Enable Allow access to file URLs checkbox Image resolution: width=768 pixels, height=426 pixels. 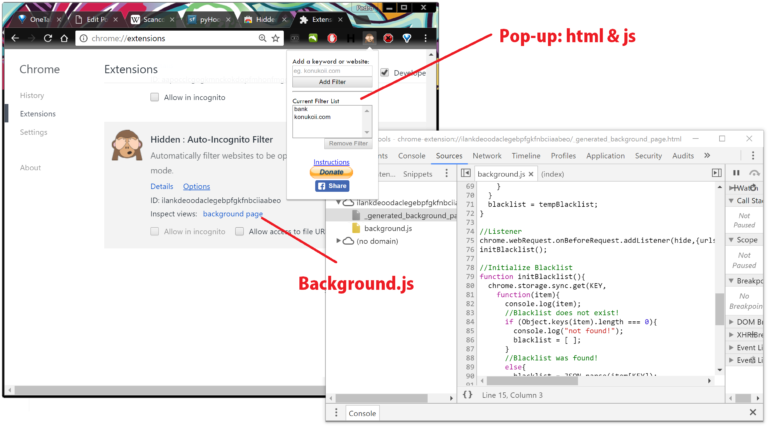point(240,231)
